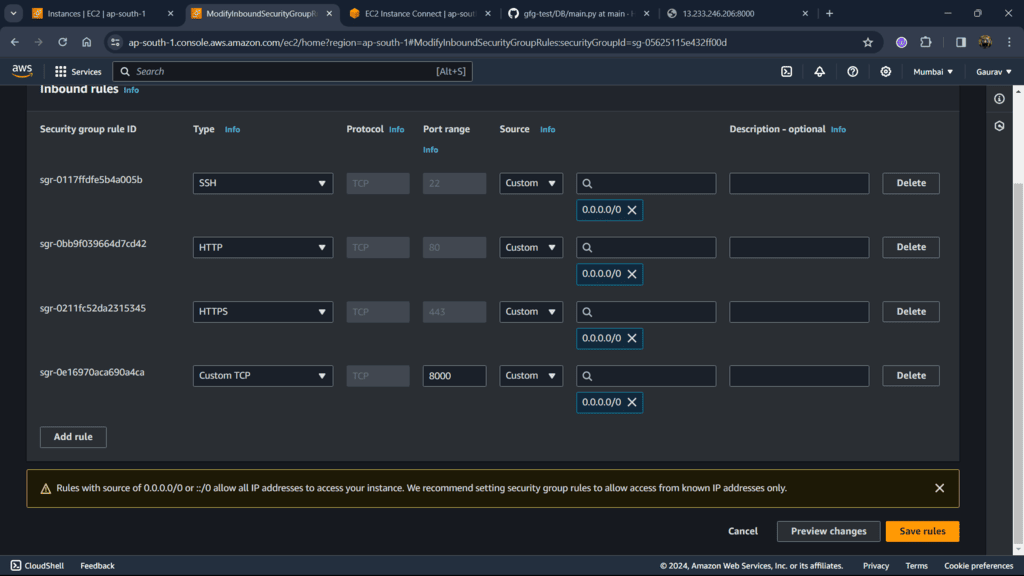Viewport: 1024px width, 576px height.
Task: Open Source dropdown for the HTTPS rule
Action: pyautogui.click(x=531, y=312)
